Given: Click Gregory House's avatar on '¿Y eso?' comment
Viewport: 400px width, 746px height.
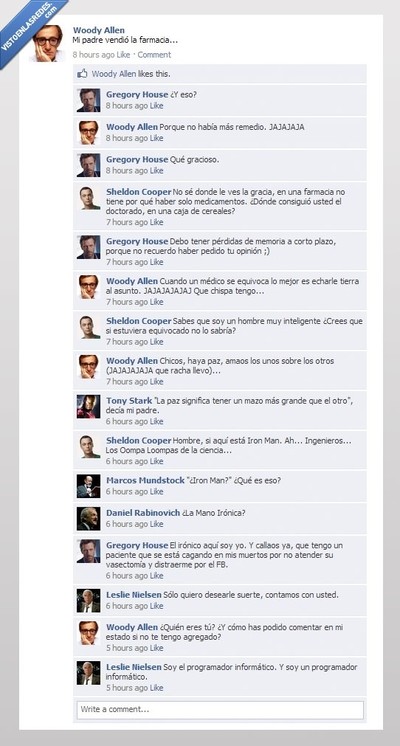Looking at the screenshot, I should coord(88,100).
